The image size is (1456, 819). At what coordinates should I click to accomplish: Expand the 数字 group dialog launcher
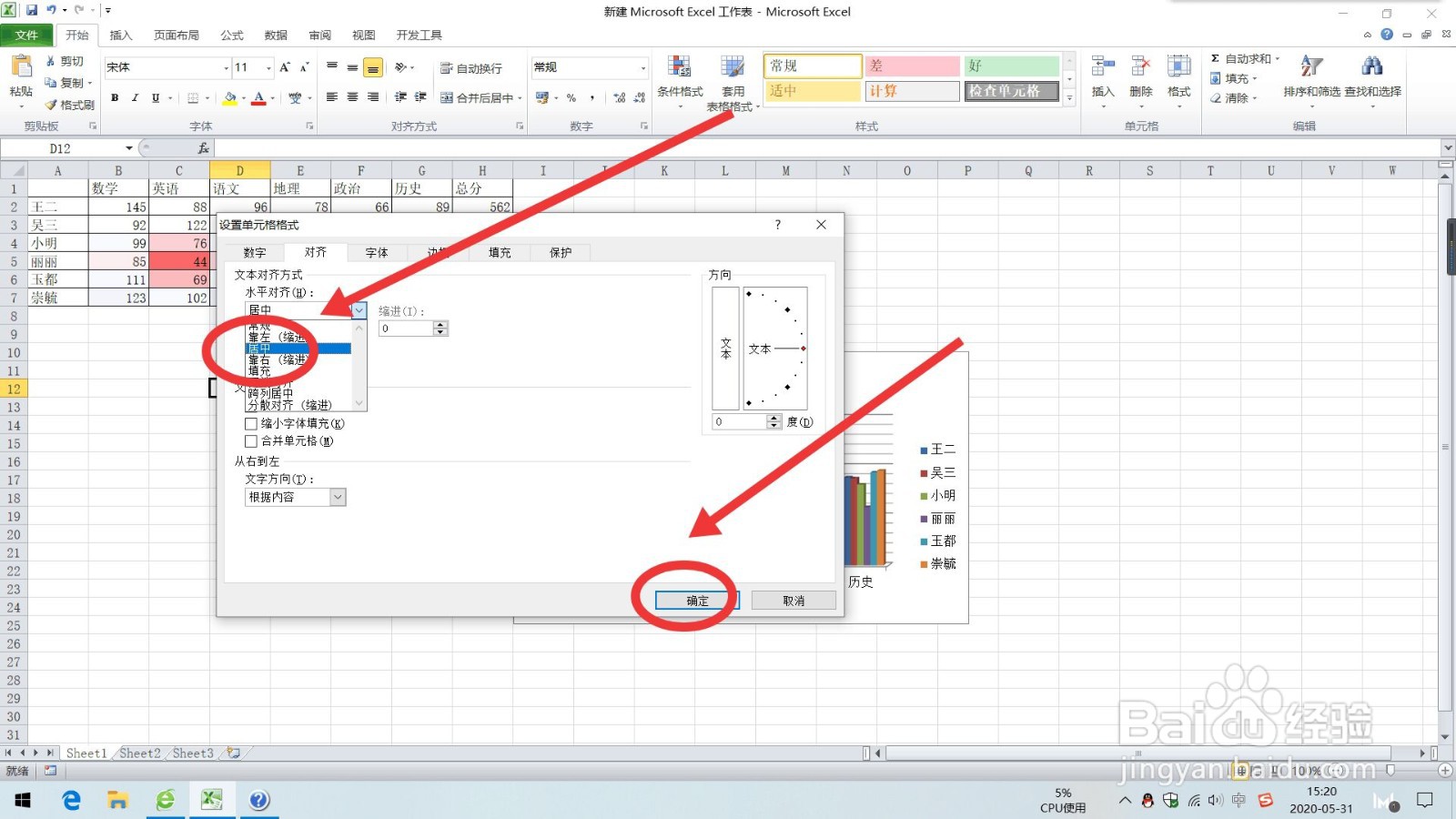643,126
